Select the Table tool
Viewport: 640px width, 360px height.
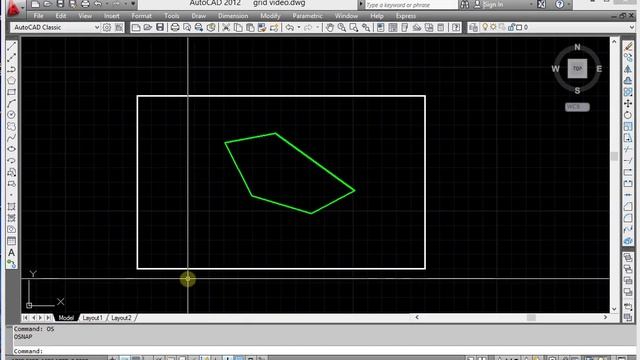[x=11, y=241]
